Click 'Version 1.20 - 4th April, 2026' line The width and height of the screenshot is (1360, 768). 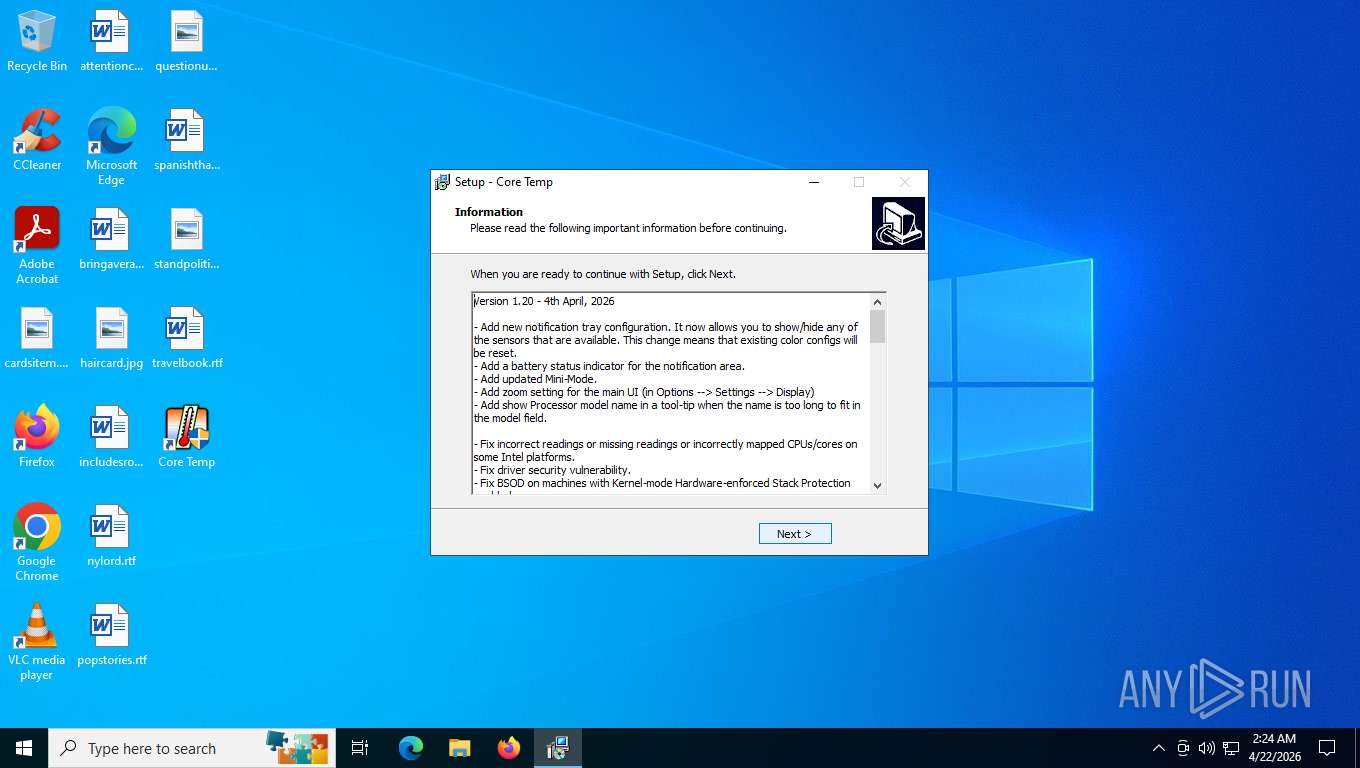544,301
